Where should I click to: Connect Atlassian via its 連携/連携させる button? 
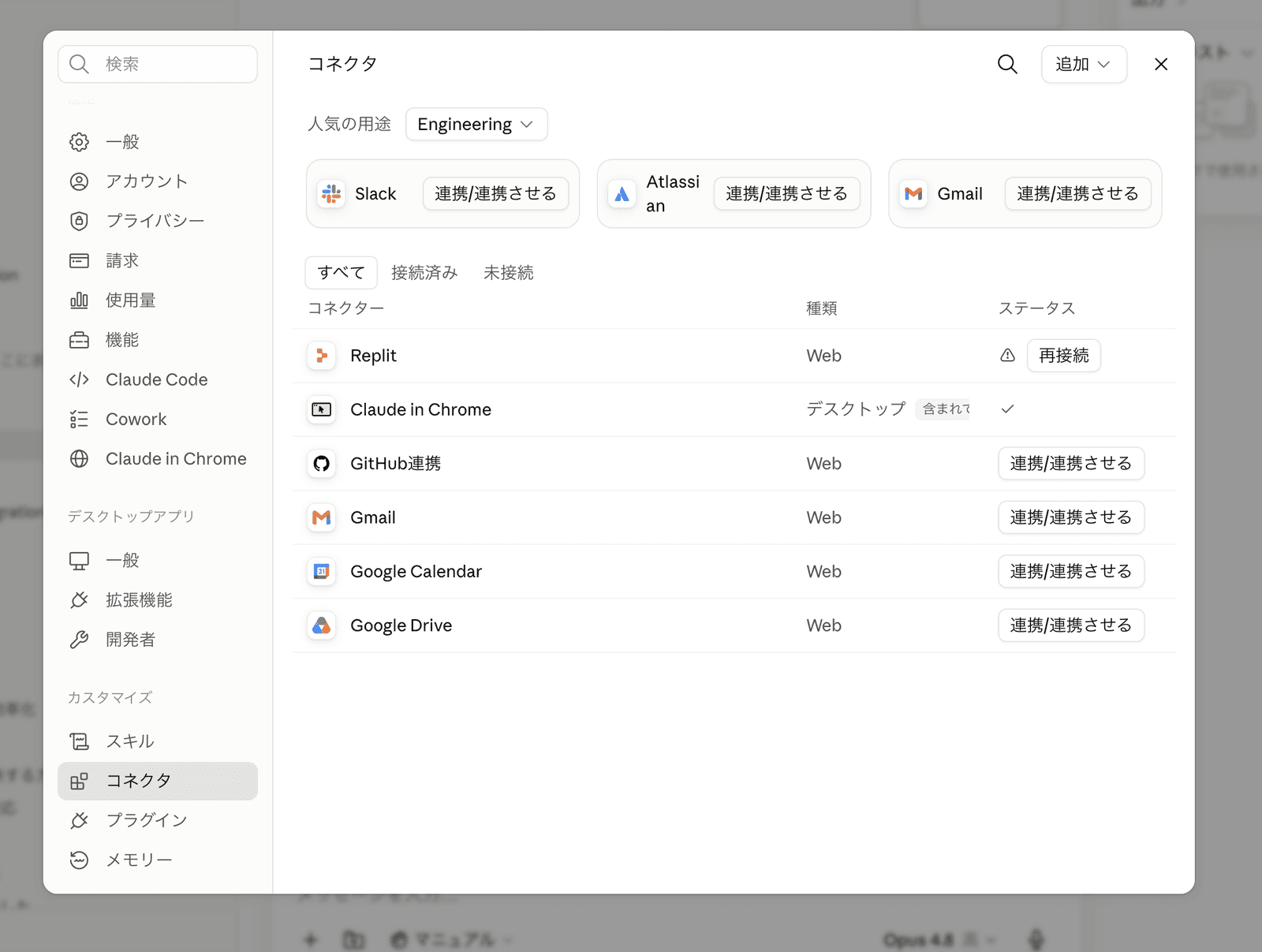[x=786, y=193]
